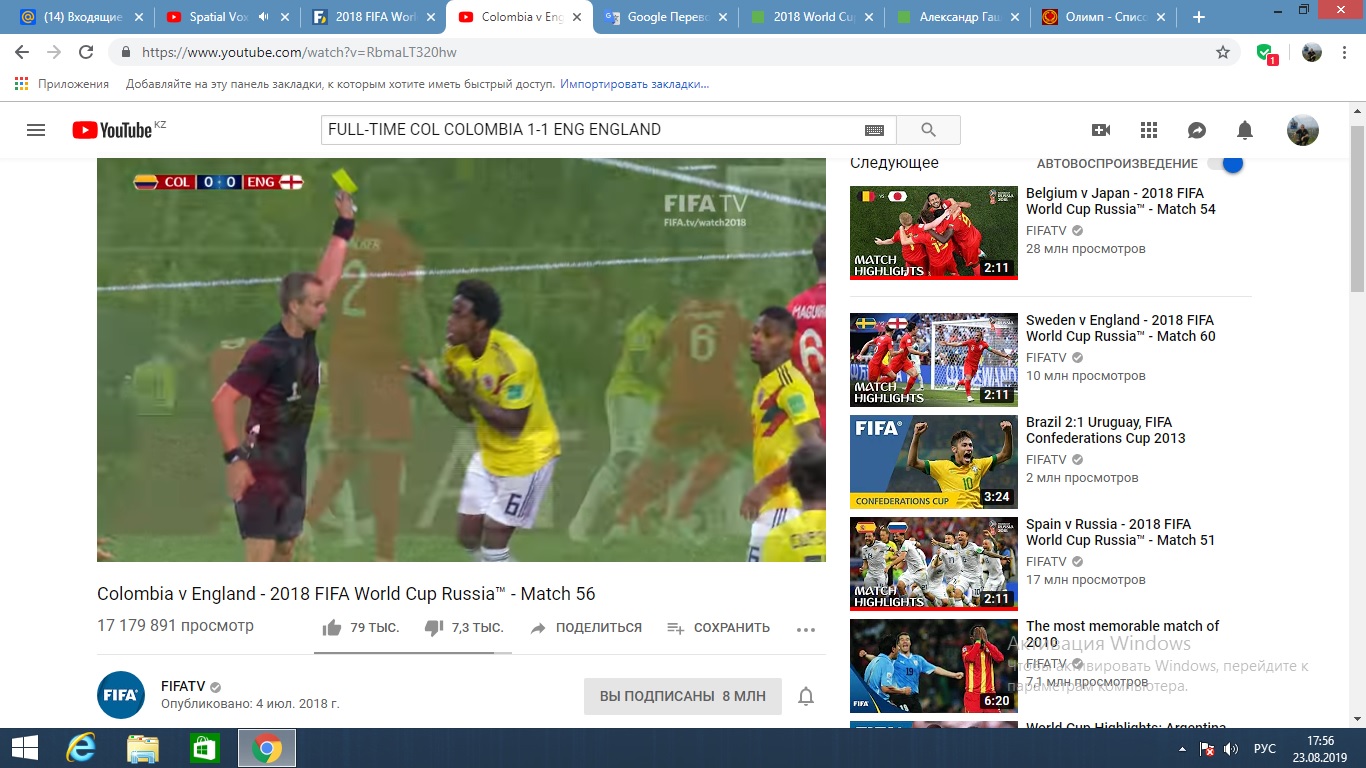Bookmark this page with the star icon

[x=1223, y=52]
